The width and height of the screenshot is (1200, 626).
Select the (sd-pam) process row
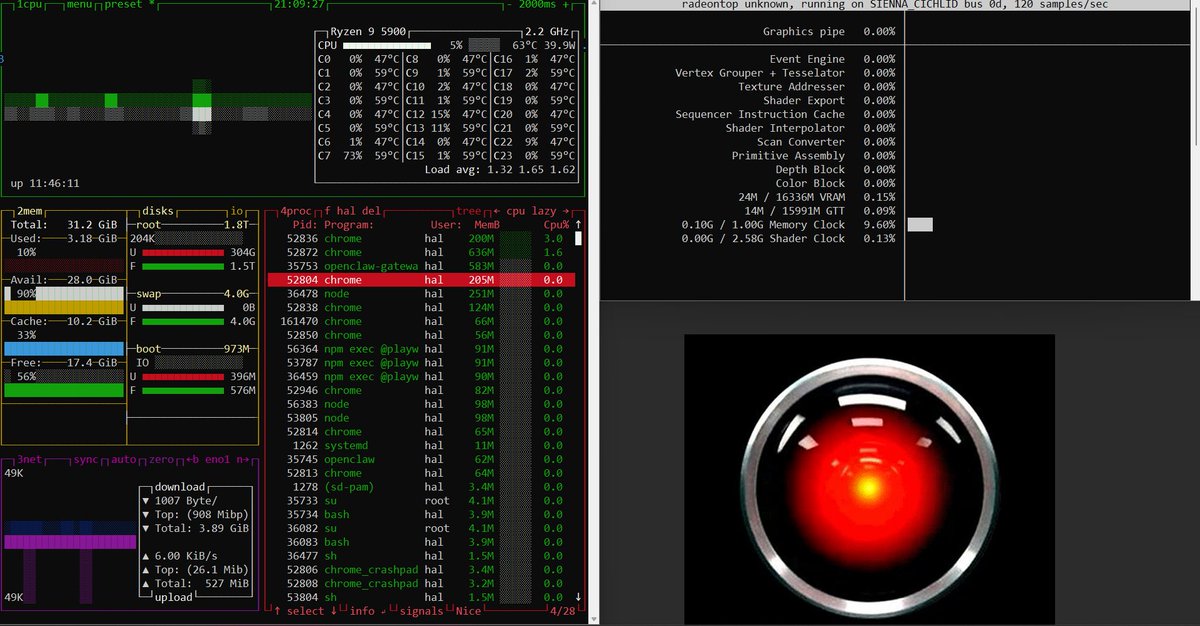pos(422,487)
